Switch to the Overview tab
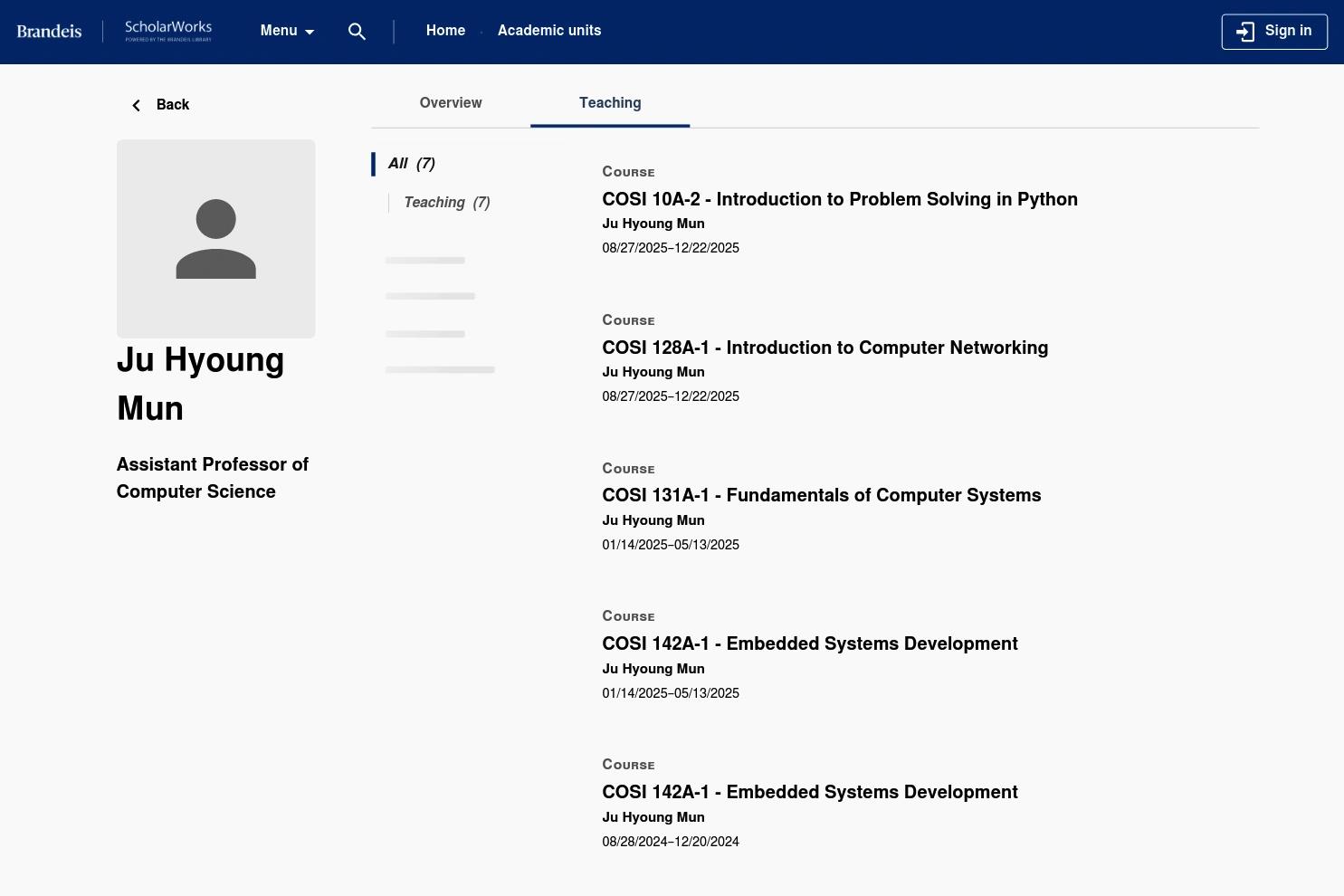The image size is (1344, 896). tap(451, 103)
